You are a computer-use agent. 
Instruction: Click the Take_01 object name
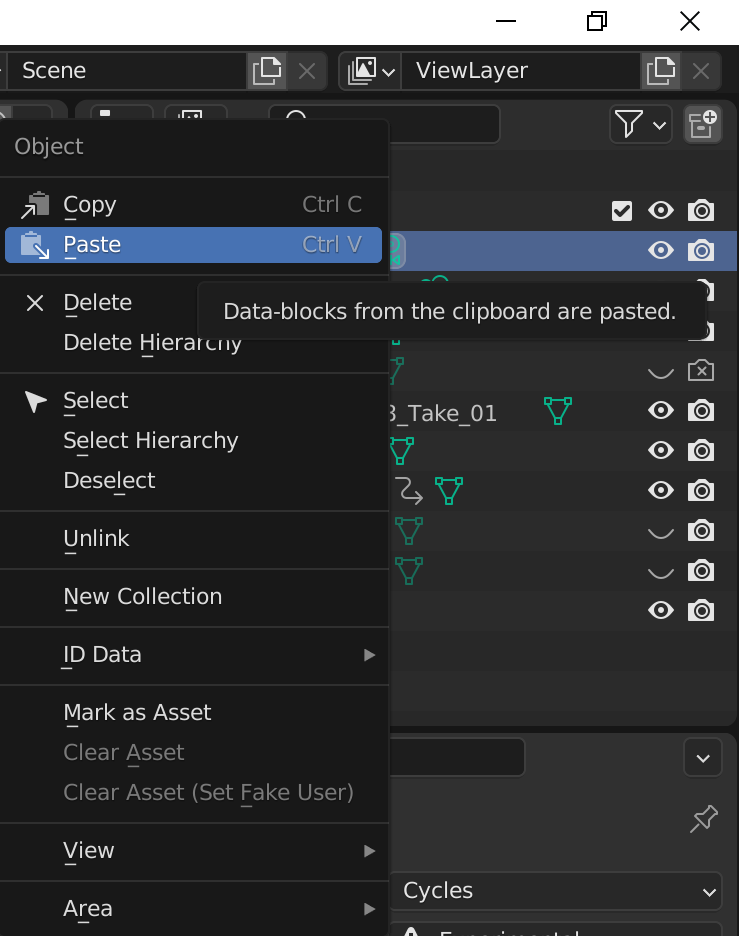click(442, 413)
